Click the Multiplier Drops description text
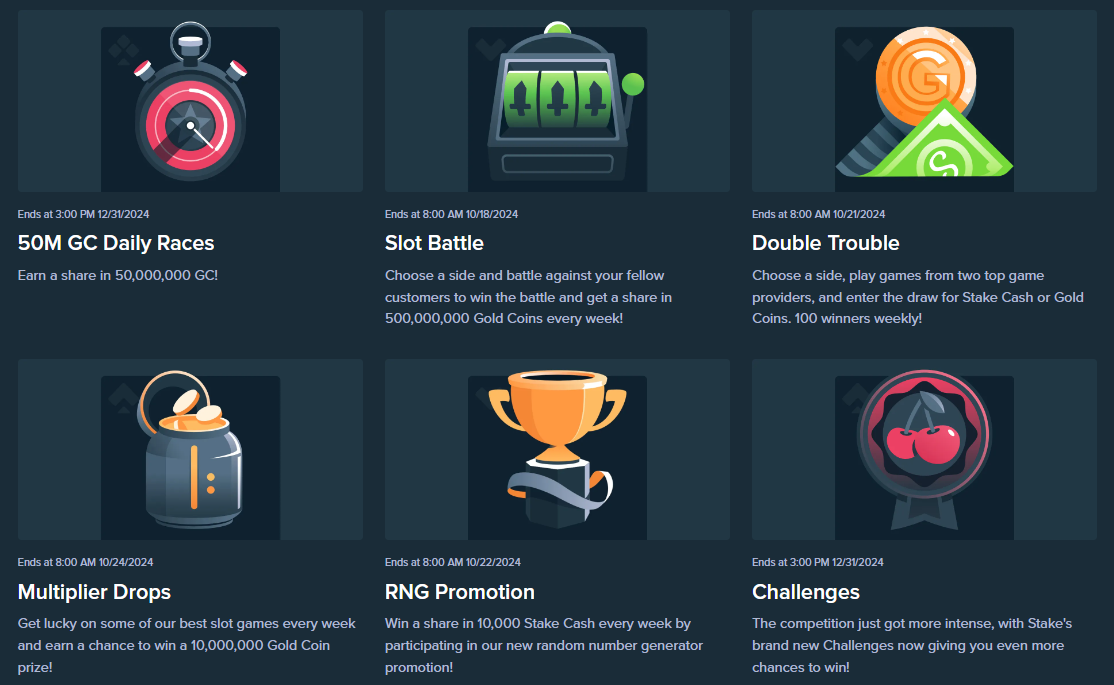The image size is (1114, 685). tap(187, 645)
